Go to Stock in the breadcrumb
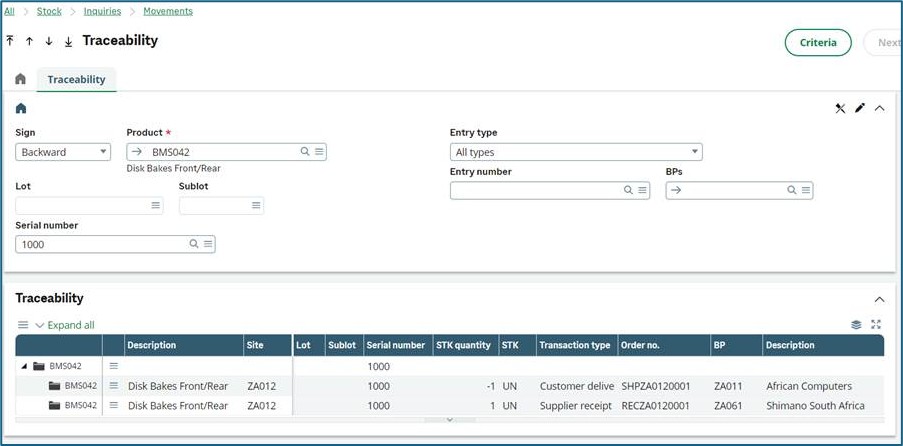Image resolution: width=903 pixels, height=446 pixels. 49,11
